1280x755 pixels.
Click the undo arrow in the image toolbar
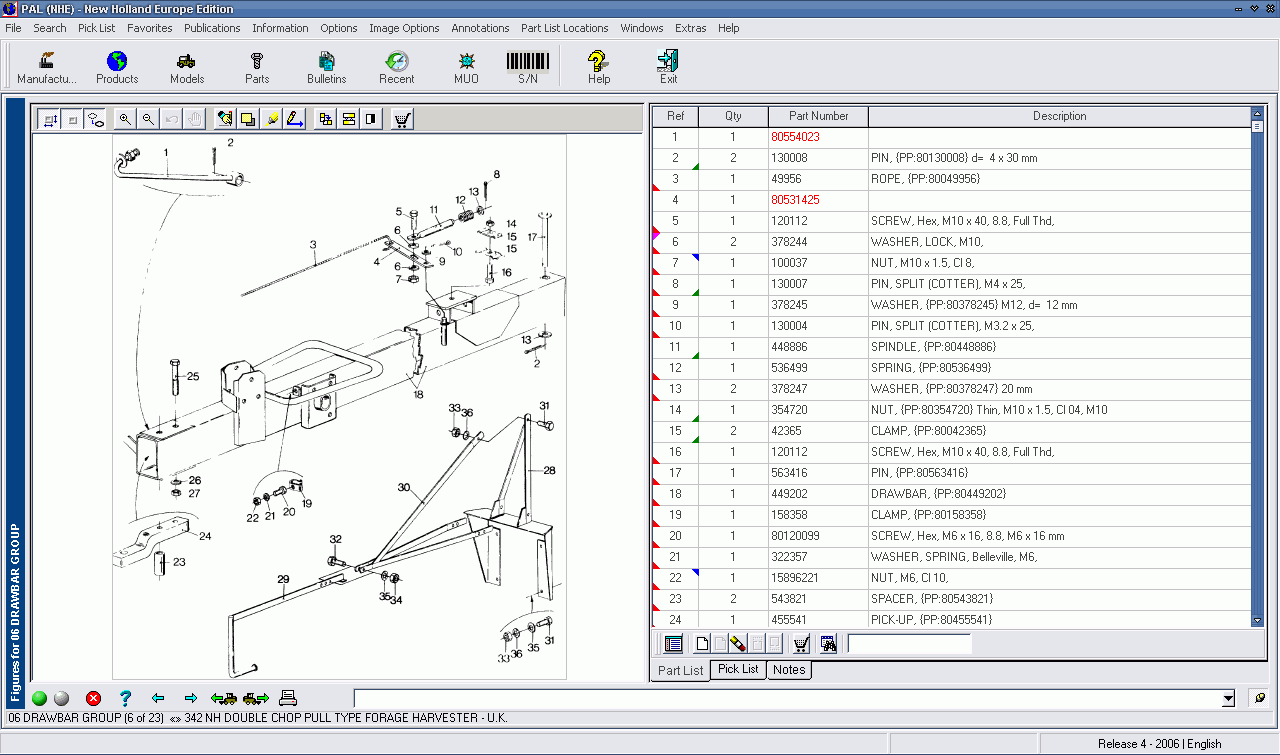[170, 118]
